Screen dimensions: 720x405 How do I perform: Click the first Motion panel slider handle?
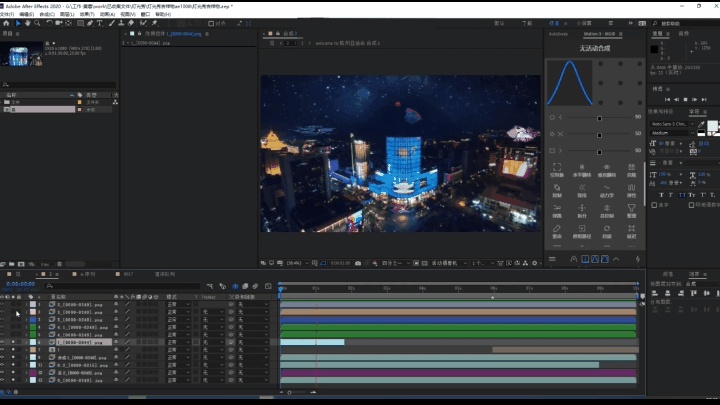coord(599,118)
